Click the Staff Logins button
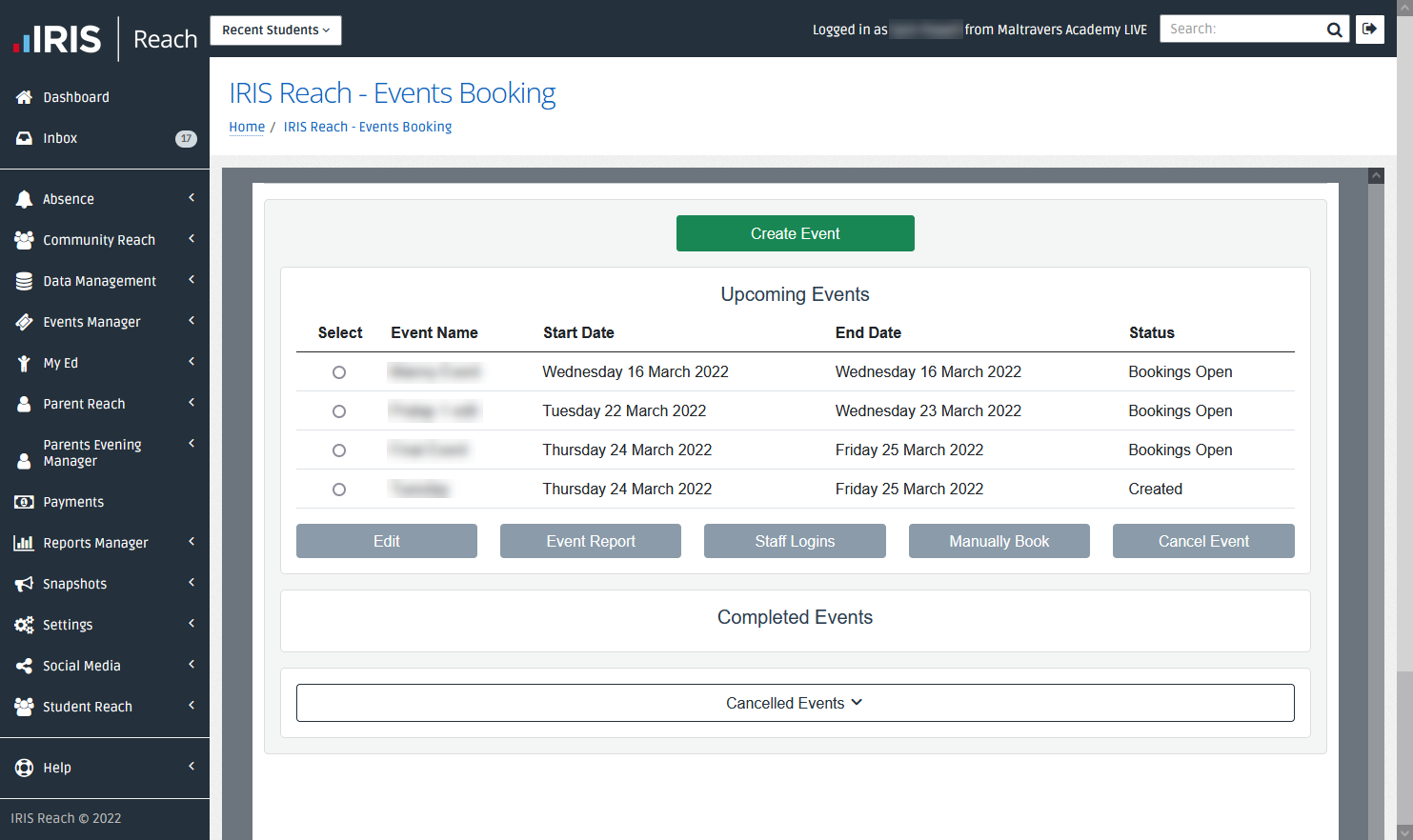This screenshot has width=1413, height=840. (x=795, y=541)
